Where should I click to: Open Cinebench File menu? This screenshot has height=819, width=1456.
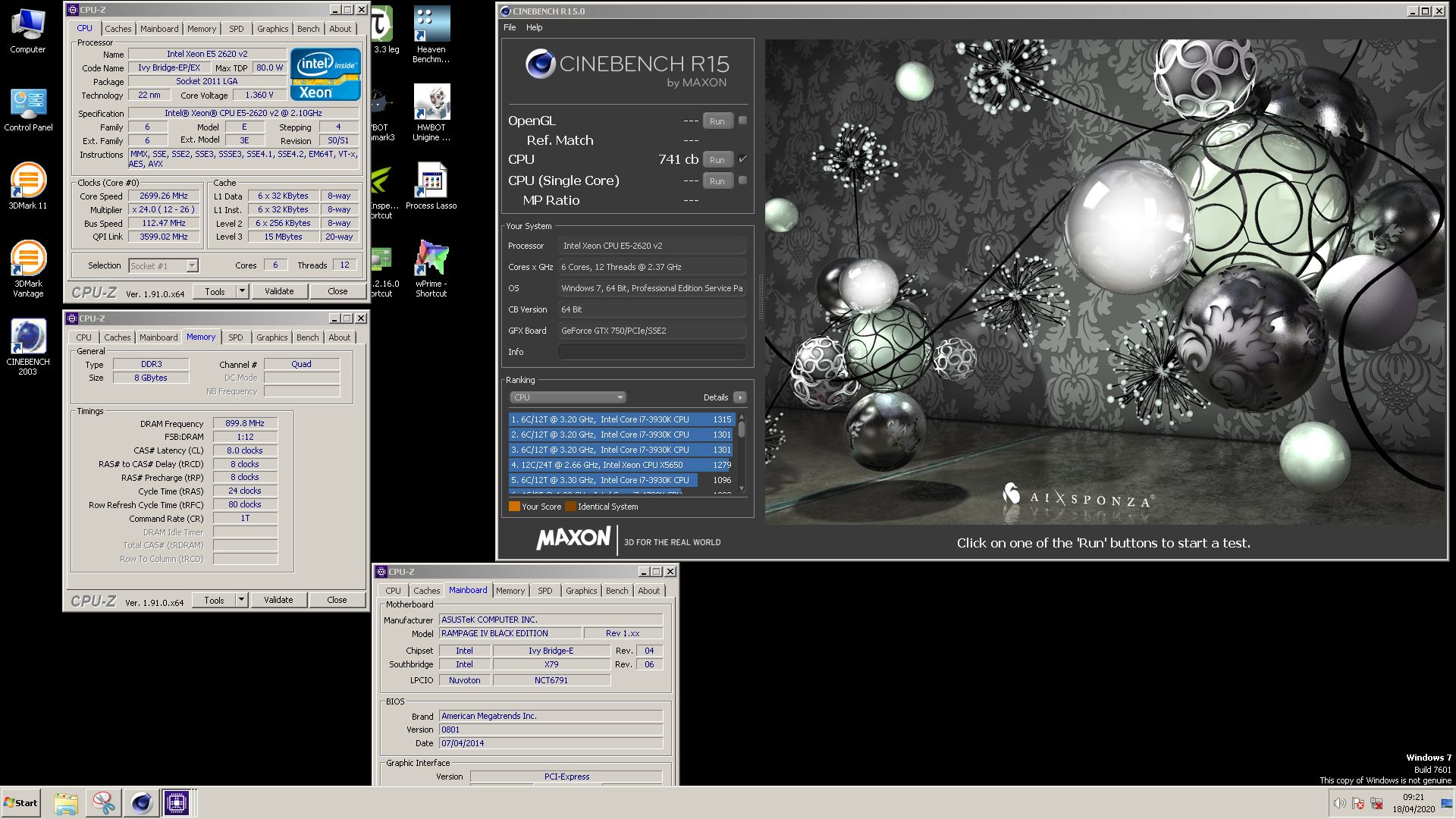510,27
